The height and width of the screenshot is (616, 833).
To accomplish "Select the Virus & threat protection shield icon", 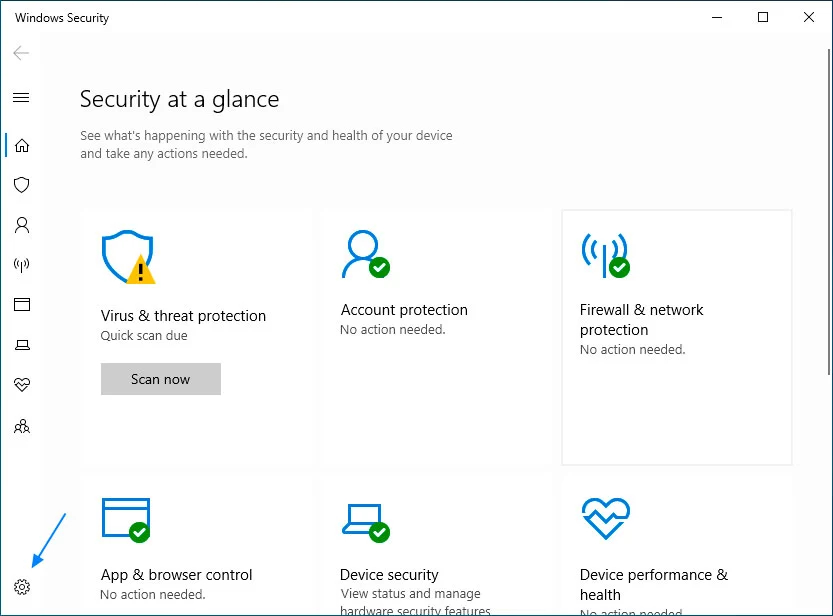I will 22,185.
